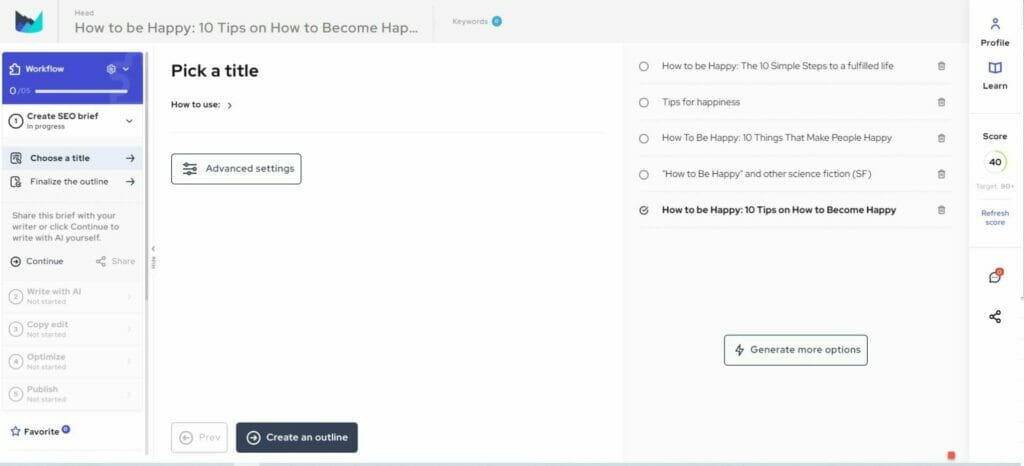Click the Prev button

pos(199,437)
